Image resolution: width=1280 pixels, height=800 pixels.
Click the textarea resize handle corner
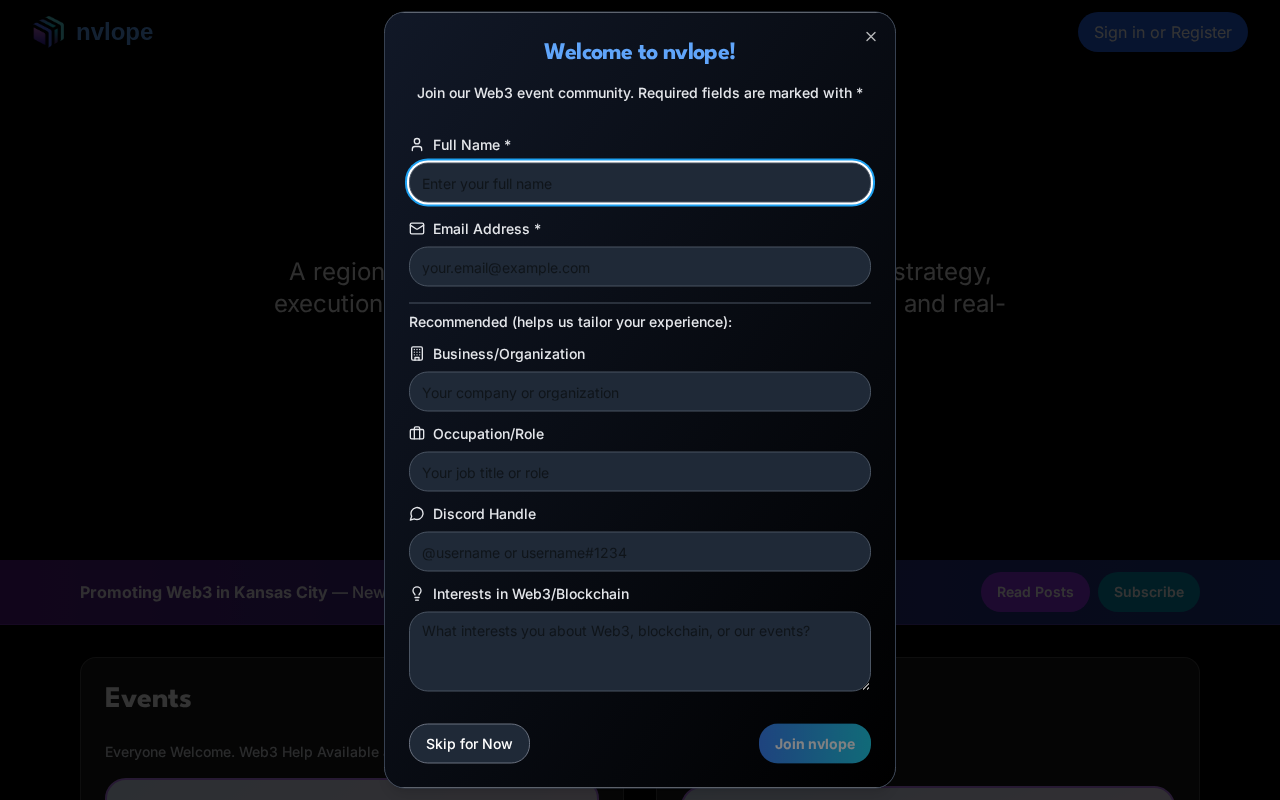[x=865, y=686]
